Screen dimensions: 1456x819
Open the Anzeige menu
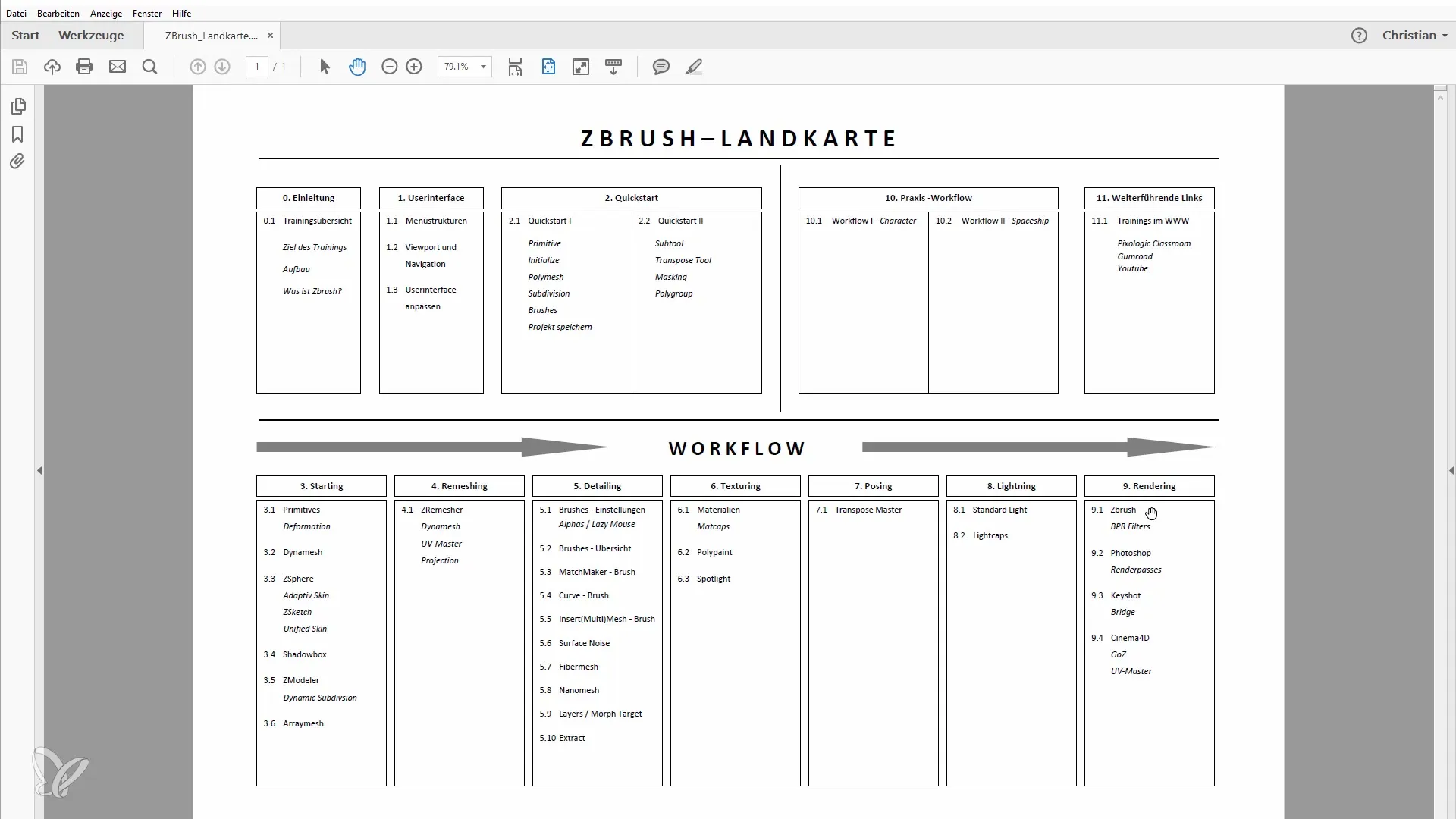coord(105,13)
